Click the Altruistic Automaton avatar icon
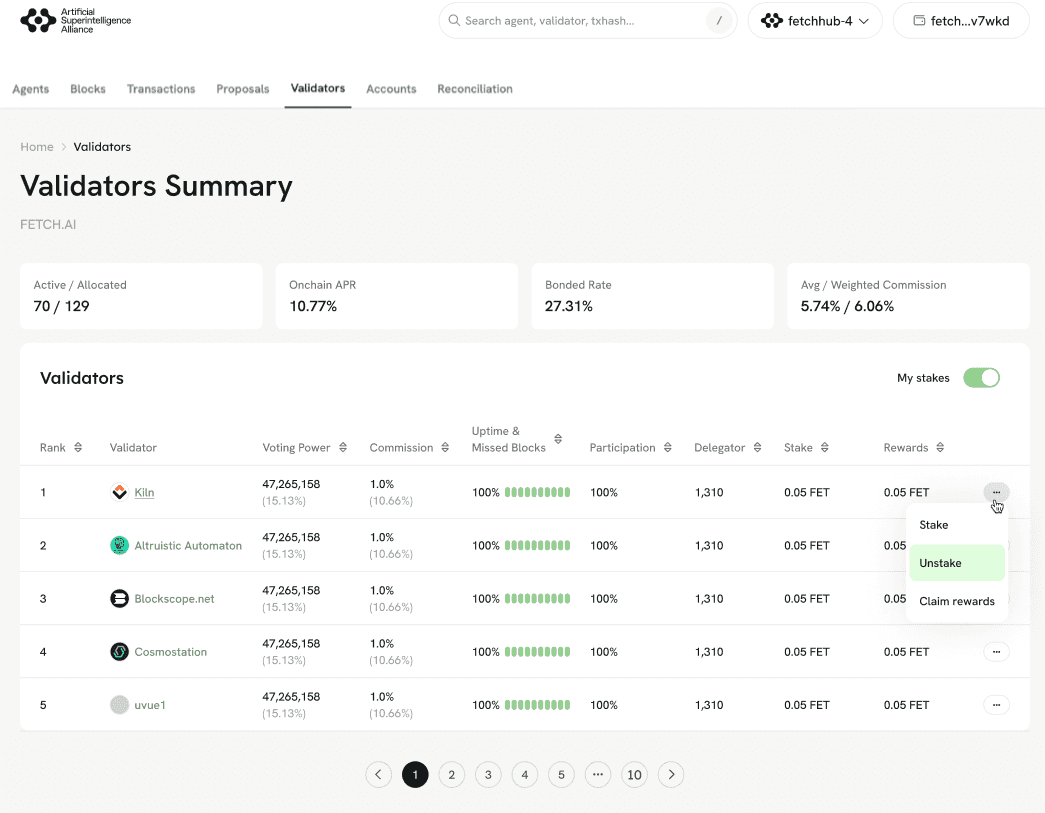1045x813 pixels. [x=119, y=545]
